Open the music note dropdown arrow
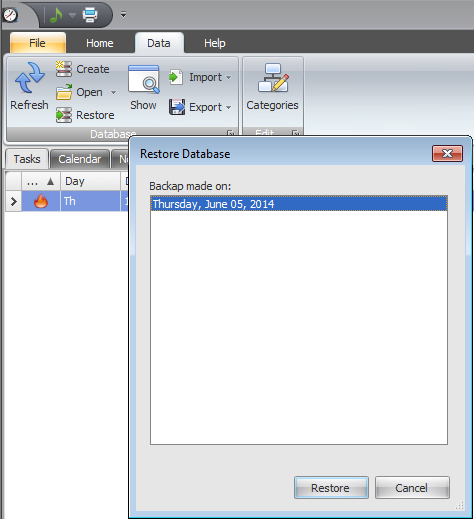Screen dimensions: 474x519 coord(72,15)
